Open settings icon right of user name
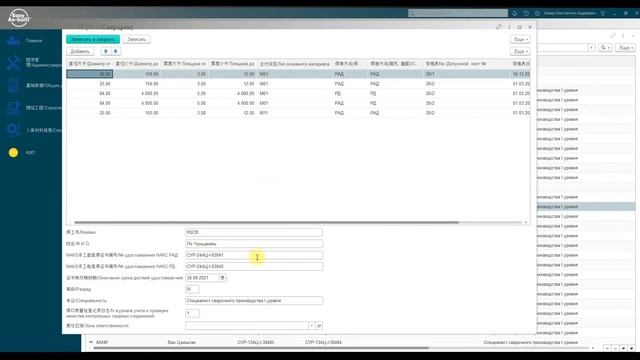640x360 pixels. coord(603,13)
